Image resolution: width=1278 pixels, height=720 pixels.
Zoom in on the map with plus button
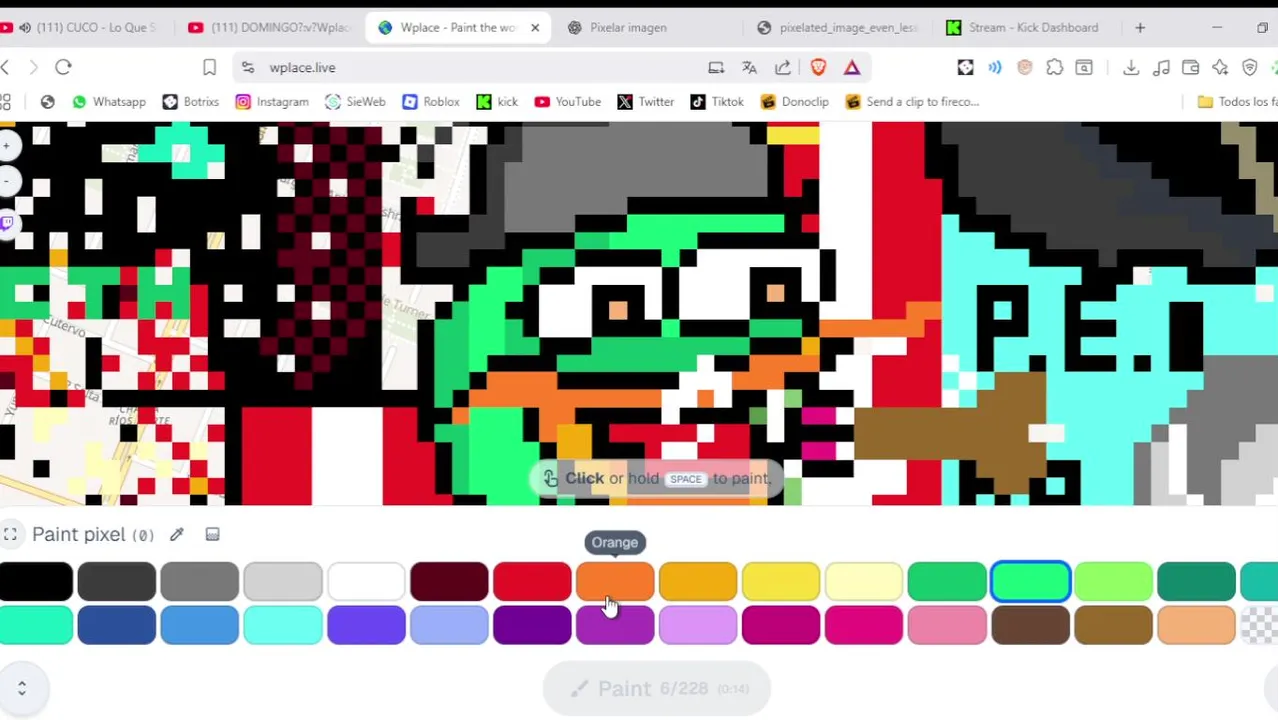click(7, 146)
